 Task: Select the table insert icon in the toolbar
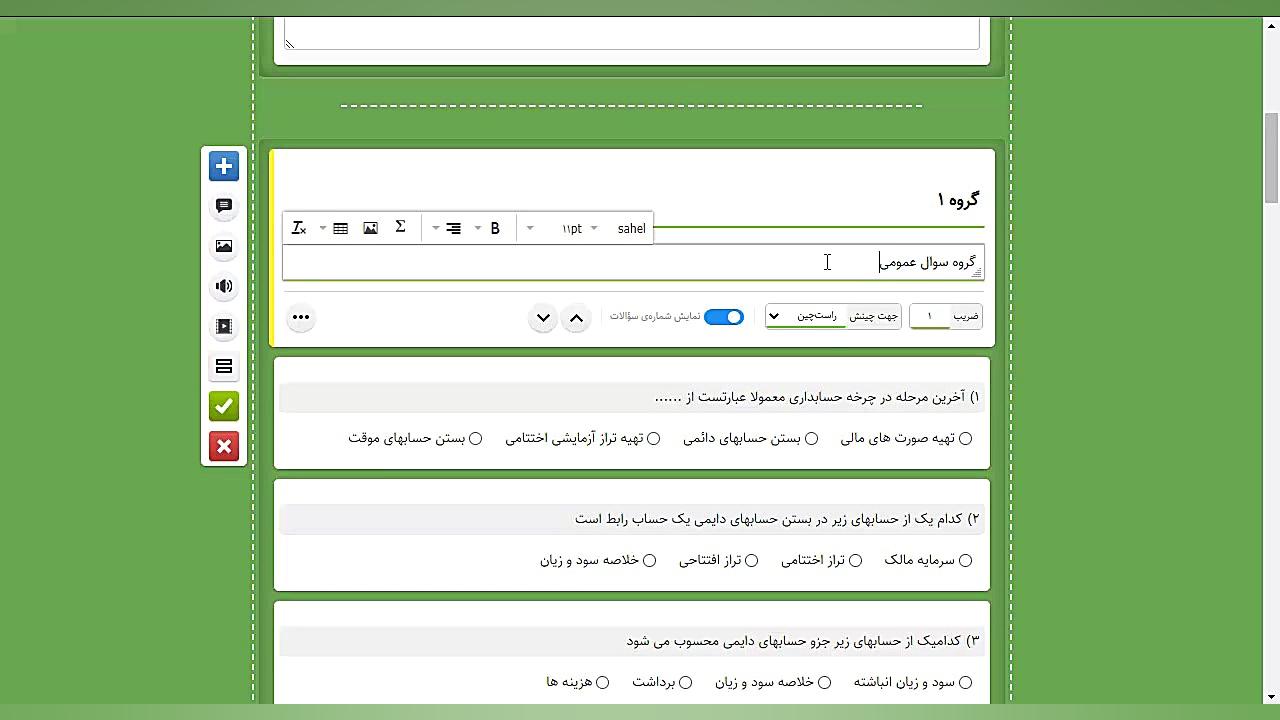[x=340, y=228]
